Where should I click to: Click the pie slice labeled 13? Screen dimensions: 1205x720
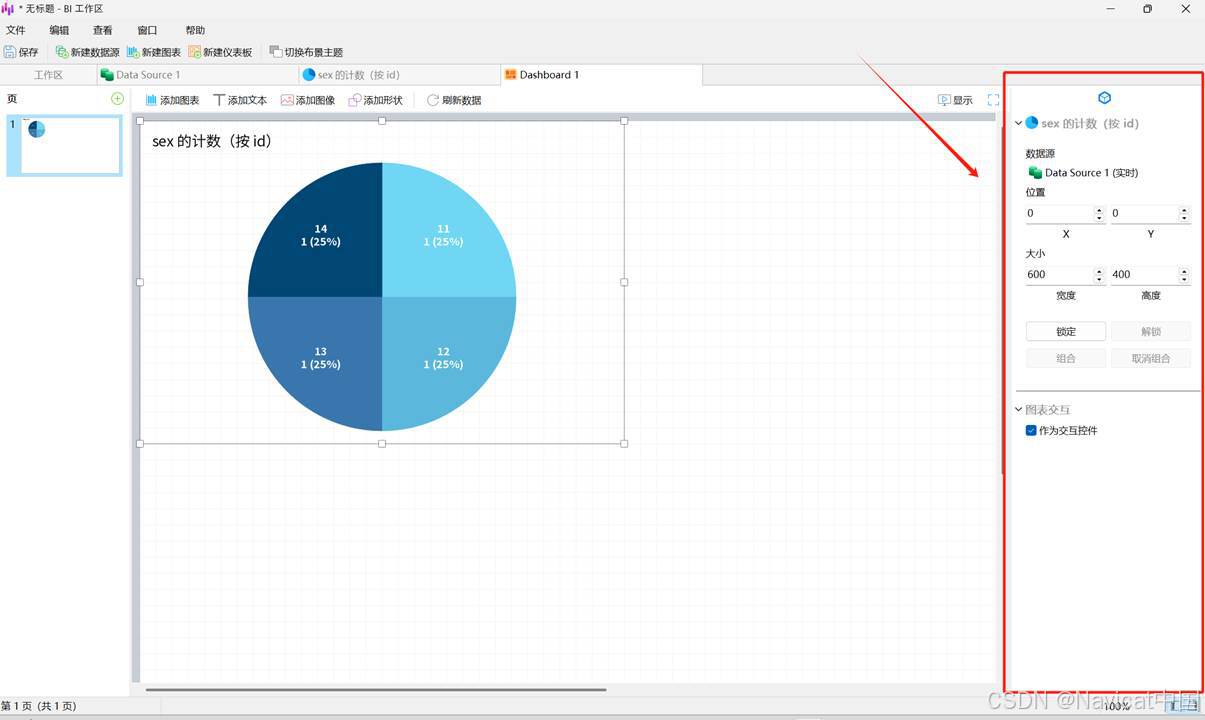click(x=320, y=358)
